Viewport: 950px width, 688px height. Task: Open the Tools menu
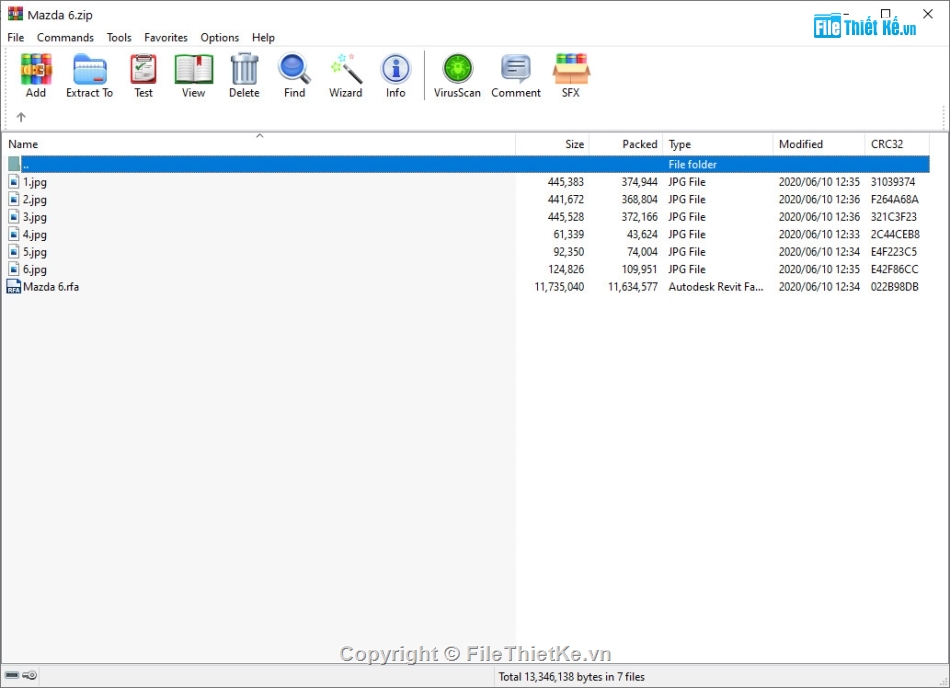(119, 38)
